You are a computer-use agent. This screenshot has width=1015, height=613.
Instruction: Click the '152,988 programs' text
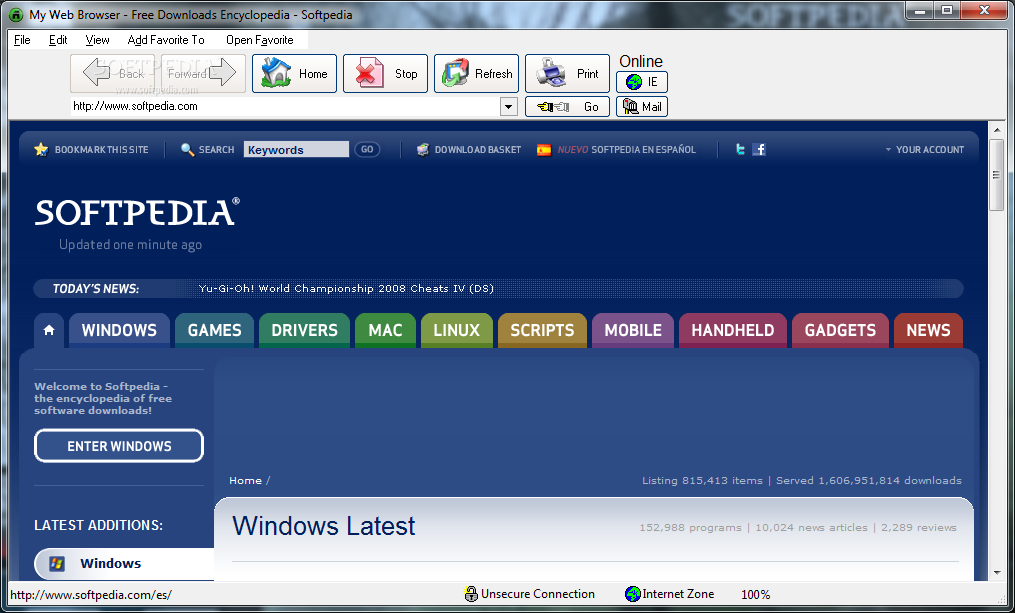point(691,528)
